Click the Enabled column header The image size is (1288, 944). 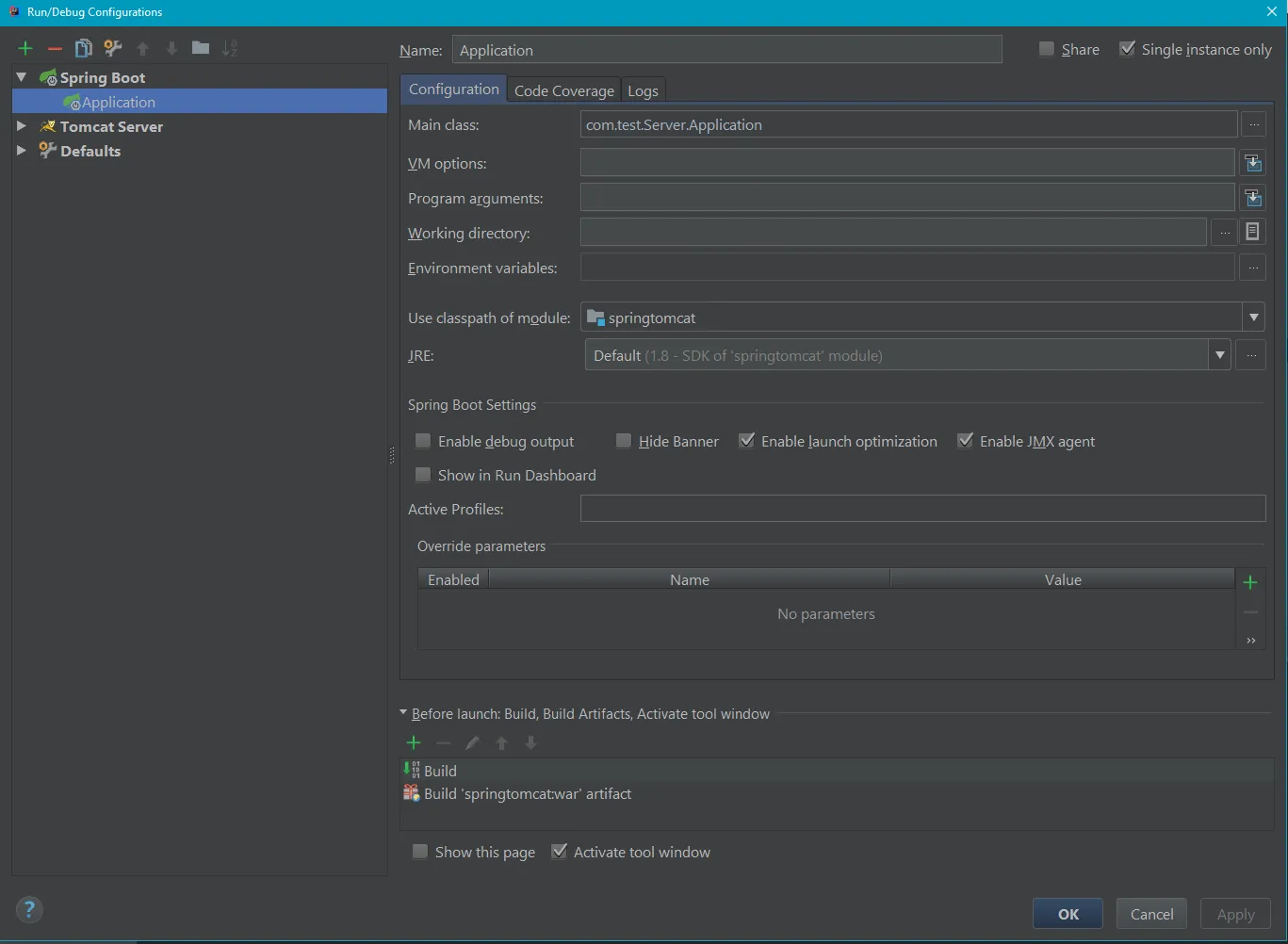[453, 579]
